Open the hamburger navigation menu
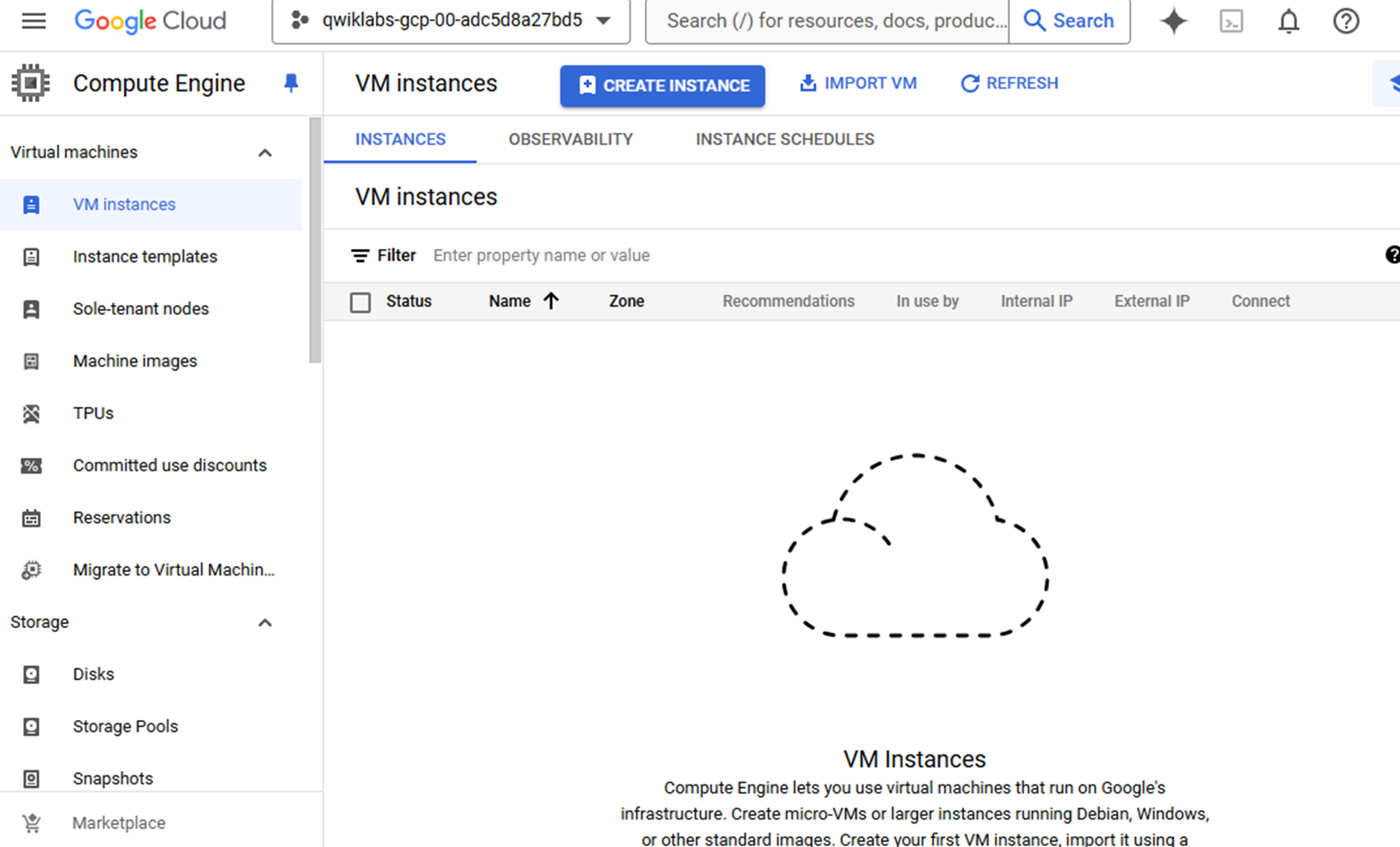The height and width of the screenshot is (847, 1400). [x=33, y=20]
